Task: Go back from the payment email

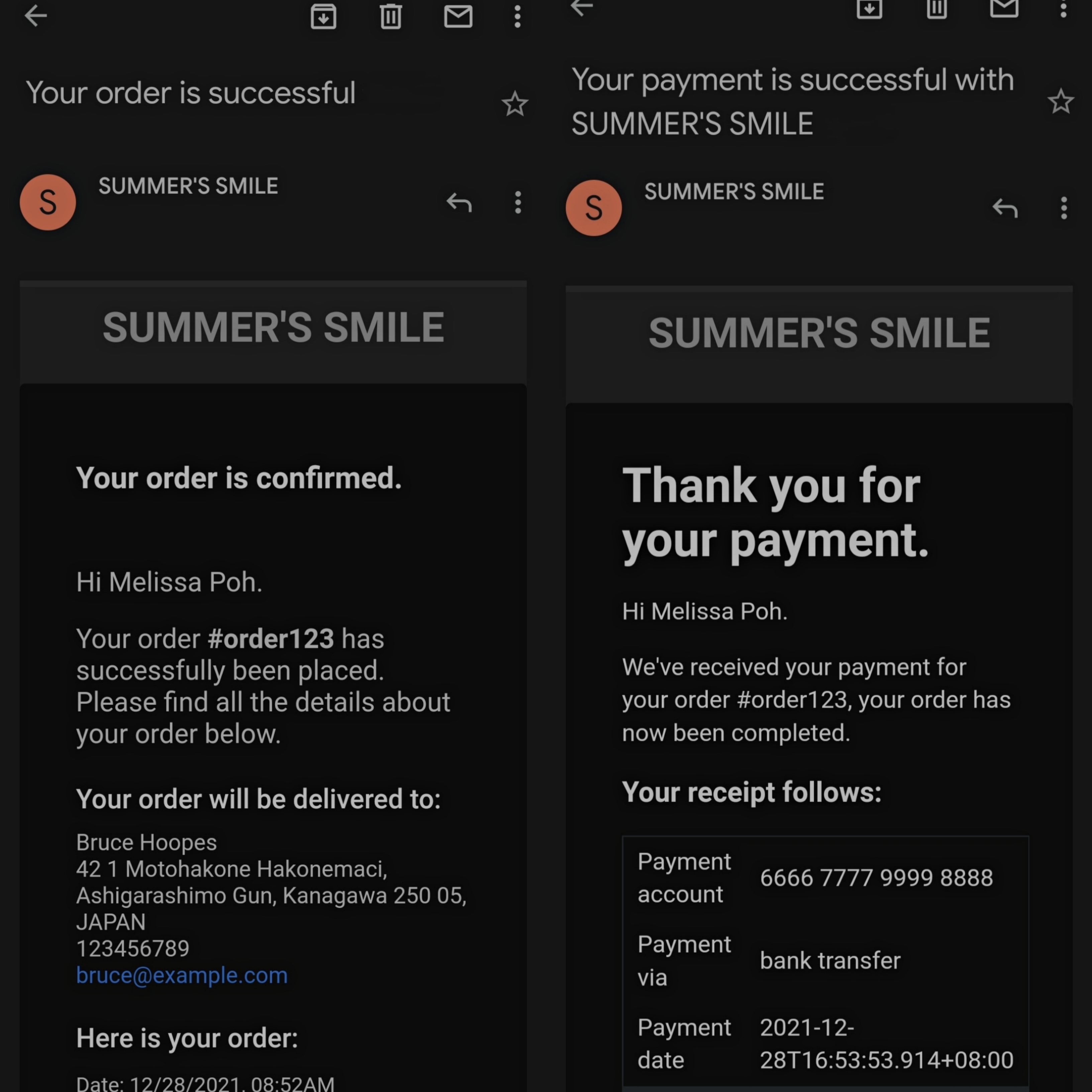Action: (x=582, y=8)
